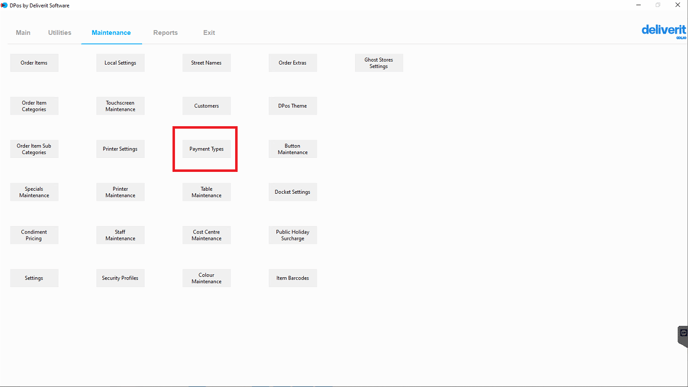The image size is (688, 387).
Task: Open Item Barcodes
Action: pyautogui.click(x=293, y=278)
